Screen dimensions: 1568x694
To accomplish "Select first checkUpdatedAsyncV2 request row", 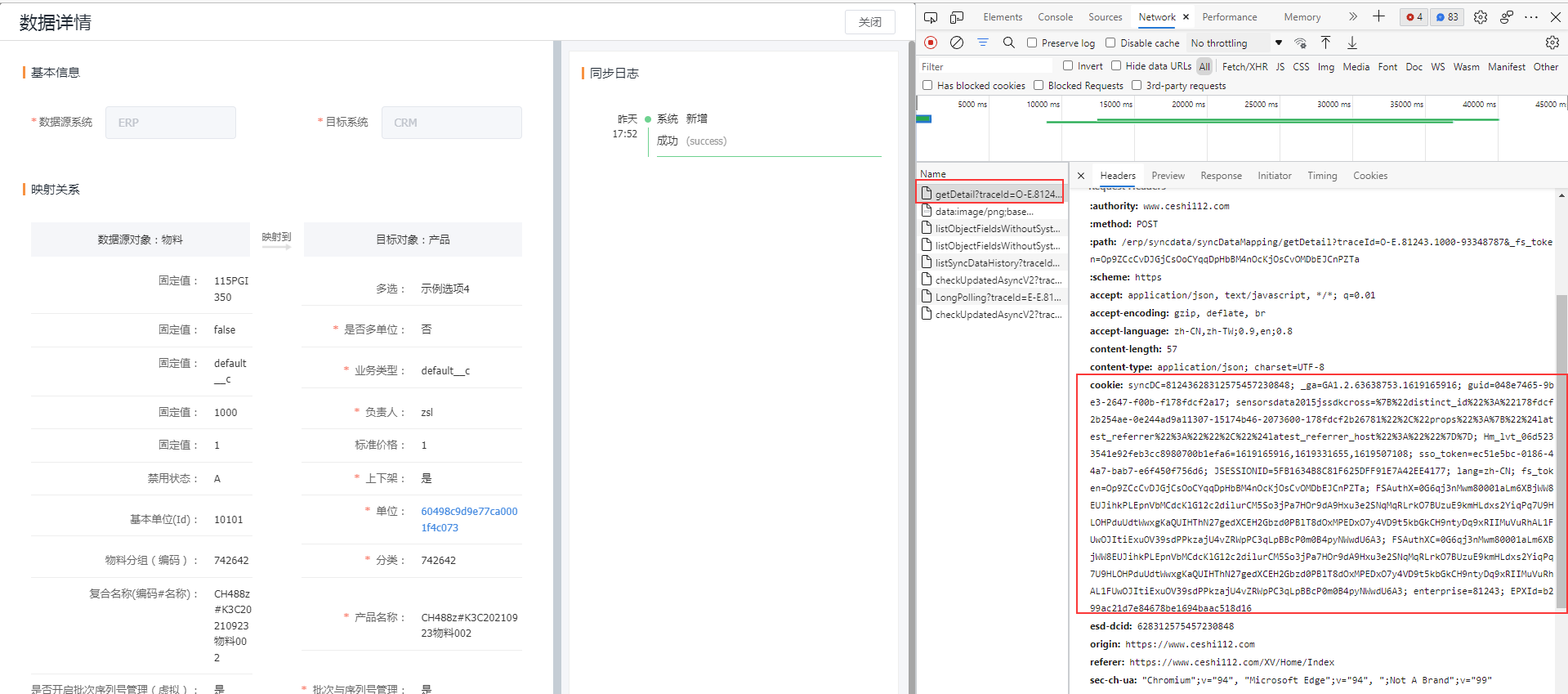I will click(991, 280).
